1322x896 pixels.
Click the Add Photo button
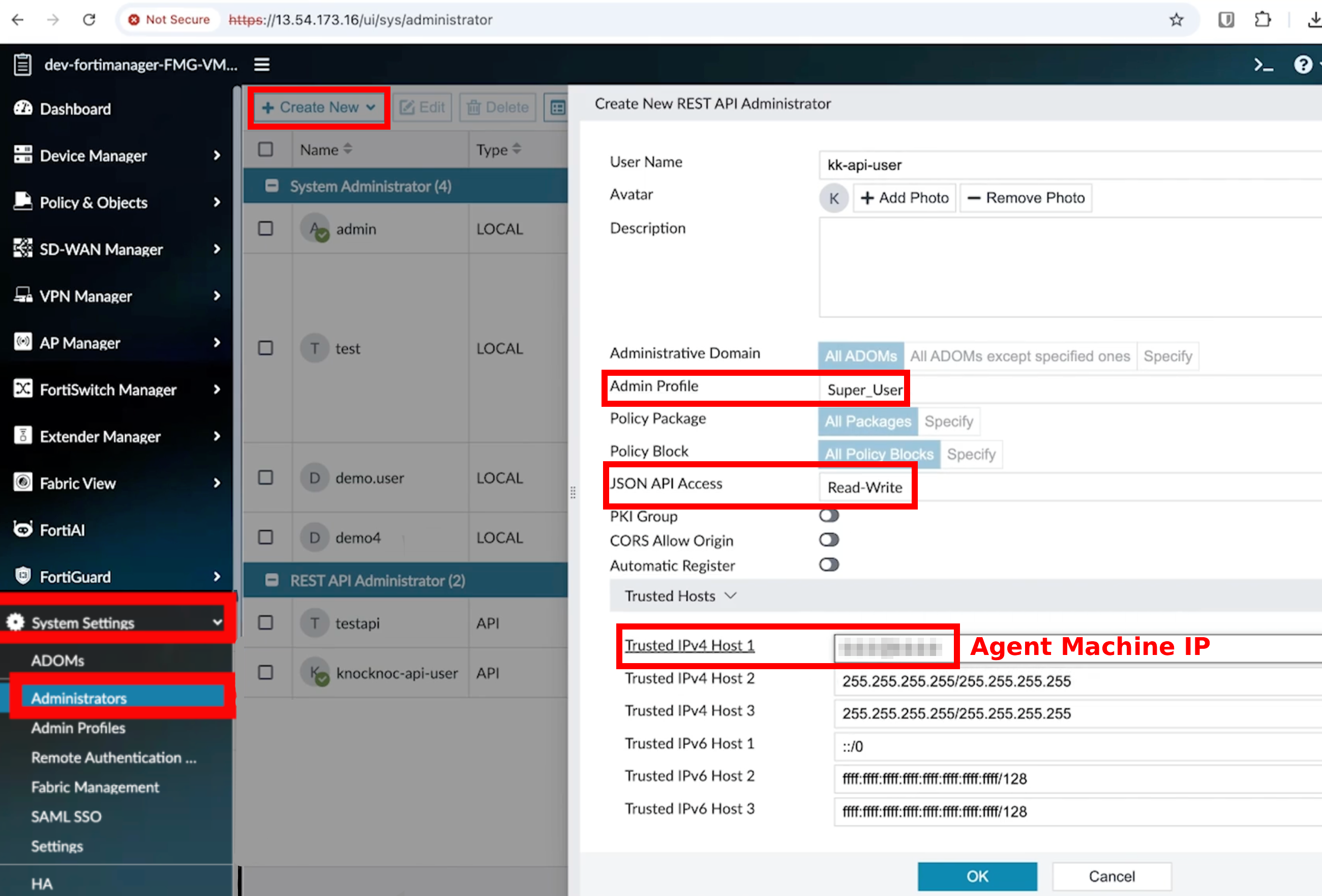coord(905,198)
